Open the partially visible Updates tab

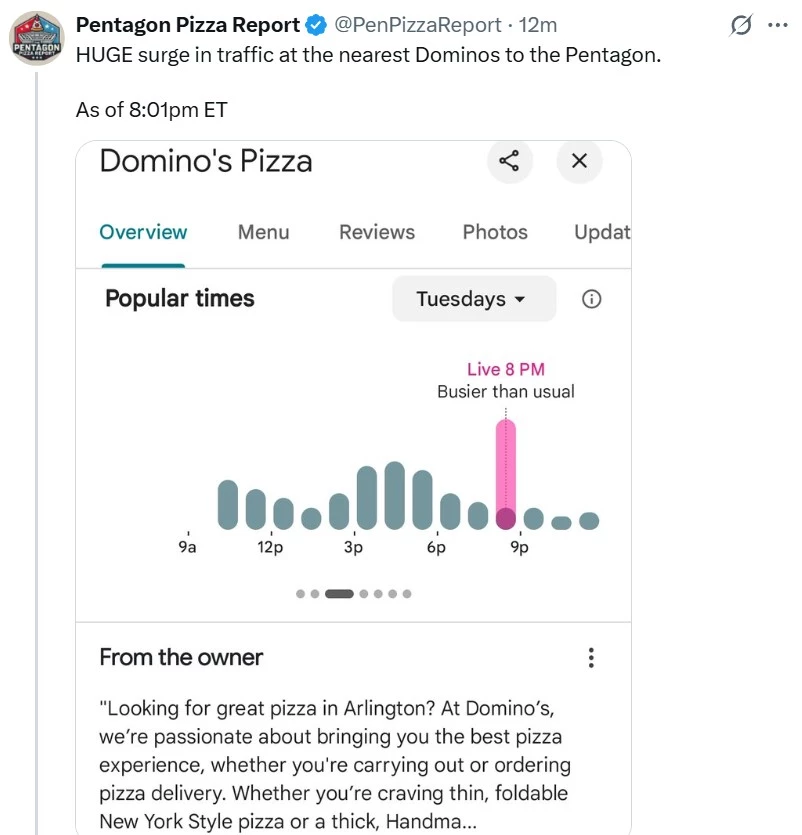(x=602, y=232)
